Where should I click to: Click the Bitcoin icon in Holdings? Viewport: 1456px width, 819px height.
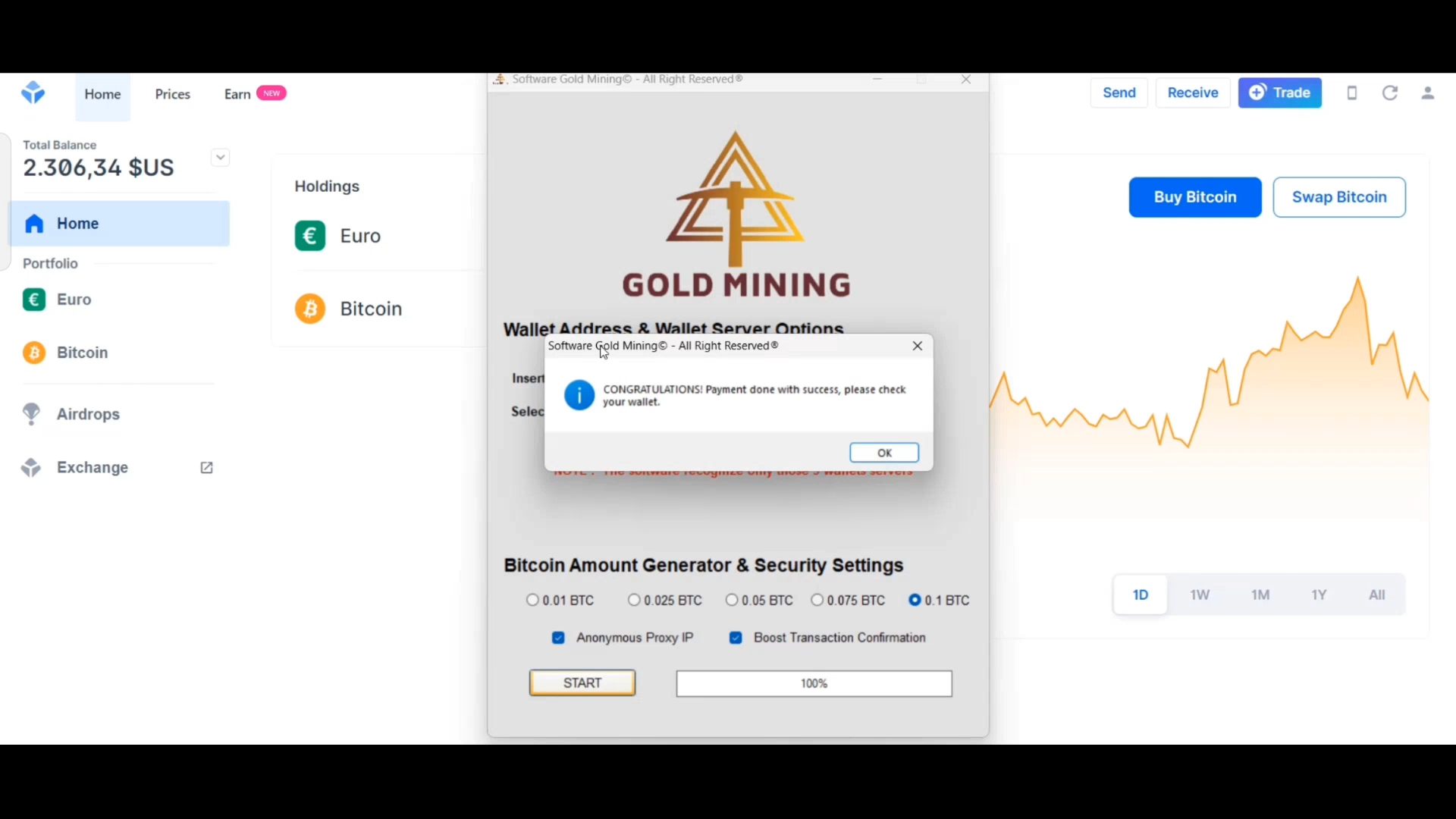tap(310, 309)
